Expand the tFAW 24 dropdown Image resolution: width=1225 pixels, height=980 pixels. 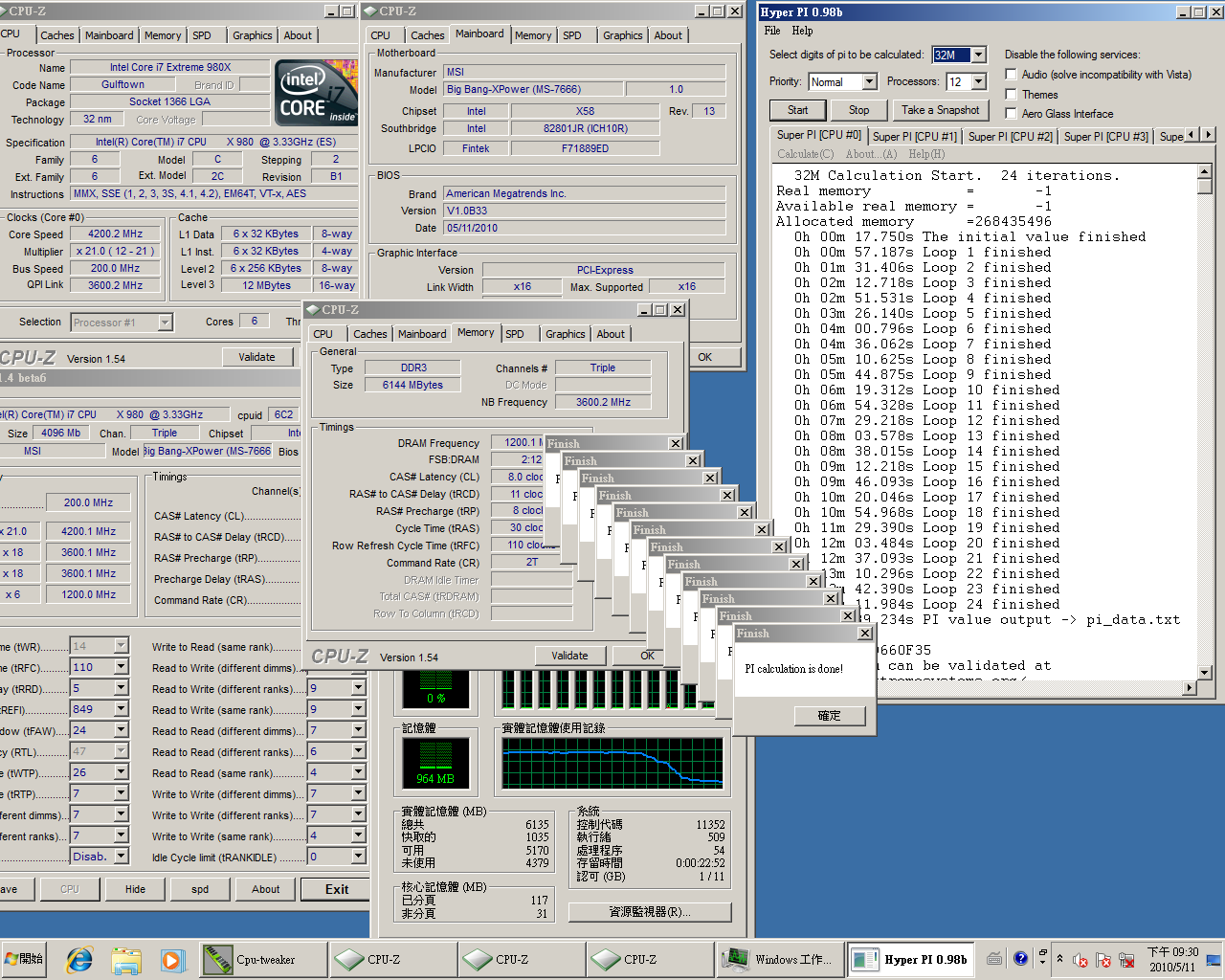tap(121, 730)
